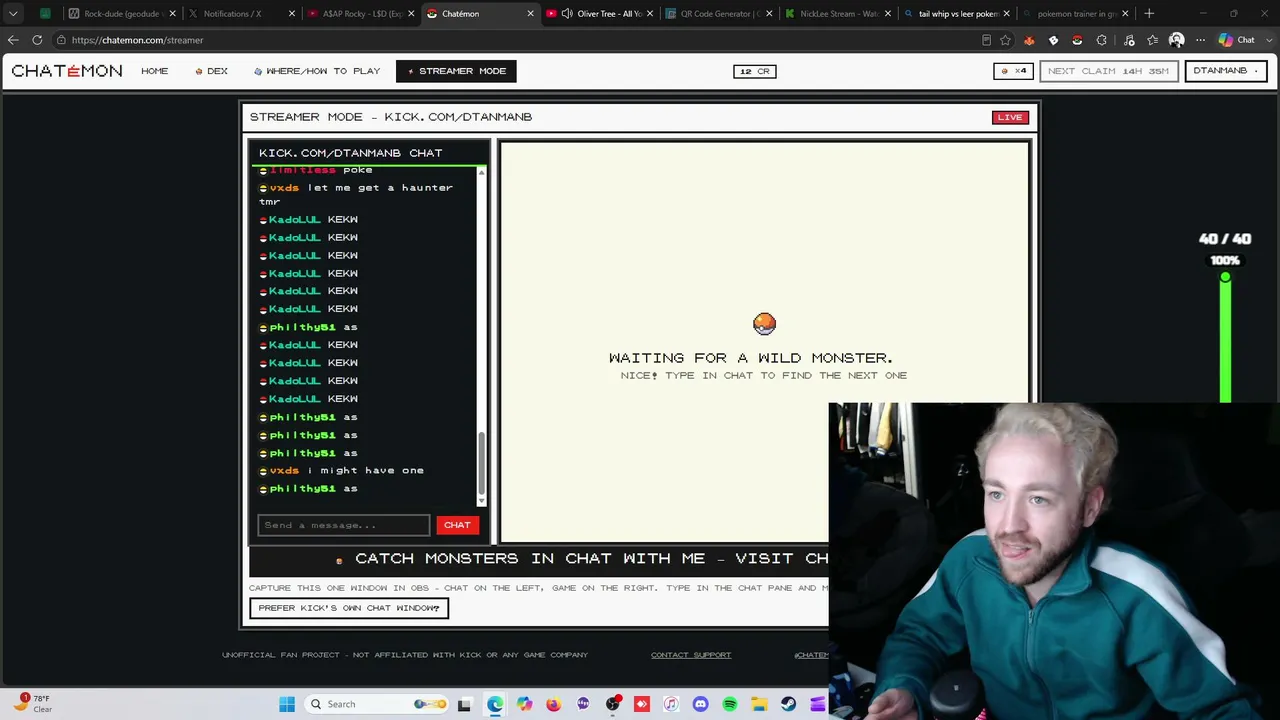The image size is (1280, 720).
Task: Click the browser profile avatar icon
Action: pos(1176,40)
